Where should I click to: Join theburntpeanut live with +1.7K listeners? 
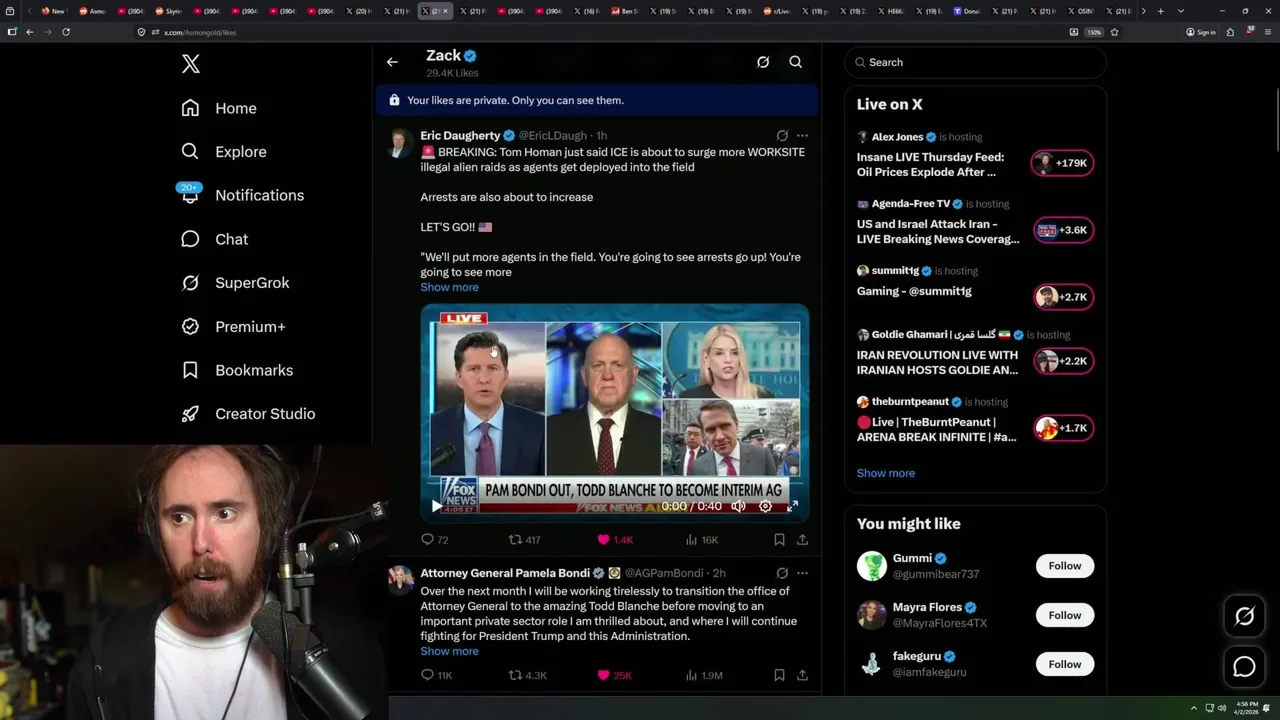[x=1063, y=428]
